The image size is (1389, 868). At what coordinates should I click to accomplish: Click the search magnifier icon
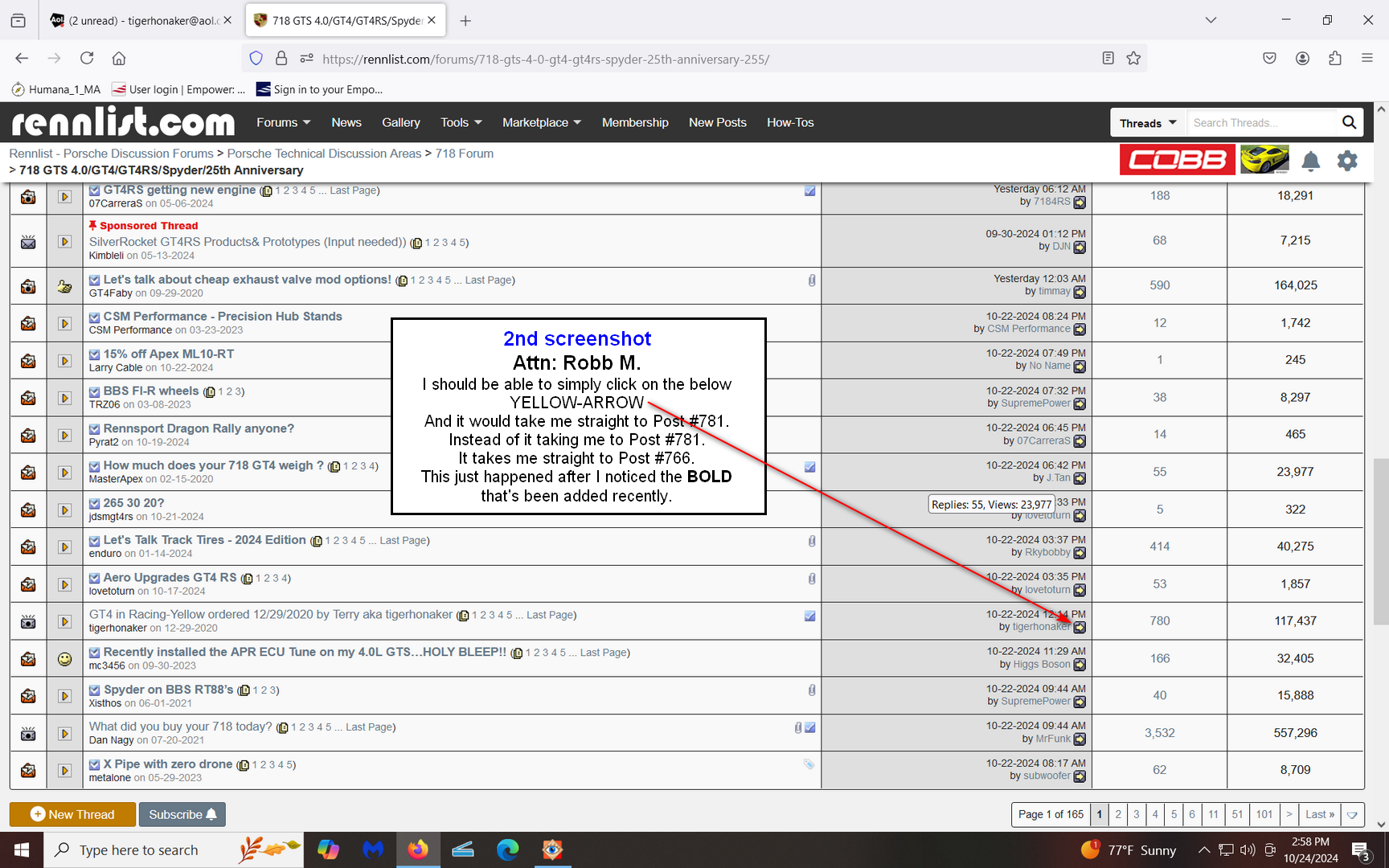pos(1349,122)
